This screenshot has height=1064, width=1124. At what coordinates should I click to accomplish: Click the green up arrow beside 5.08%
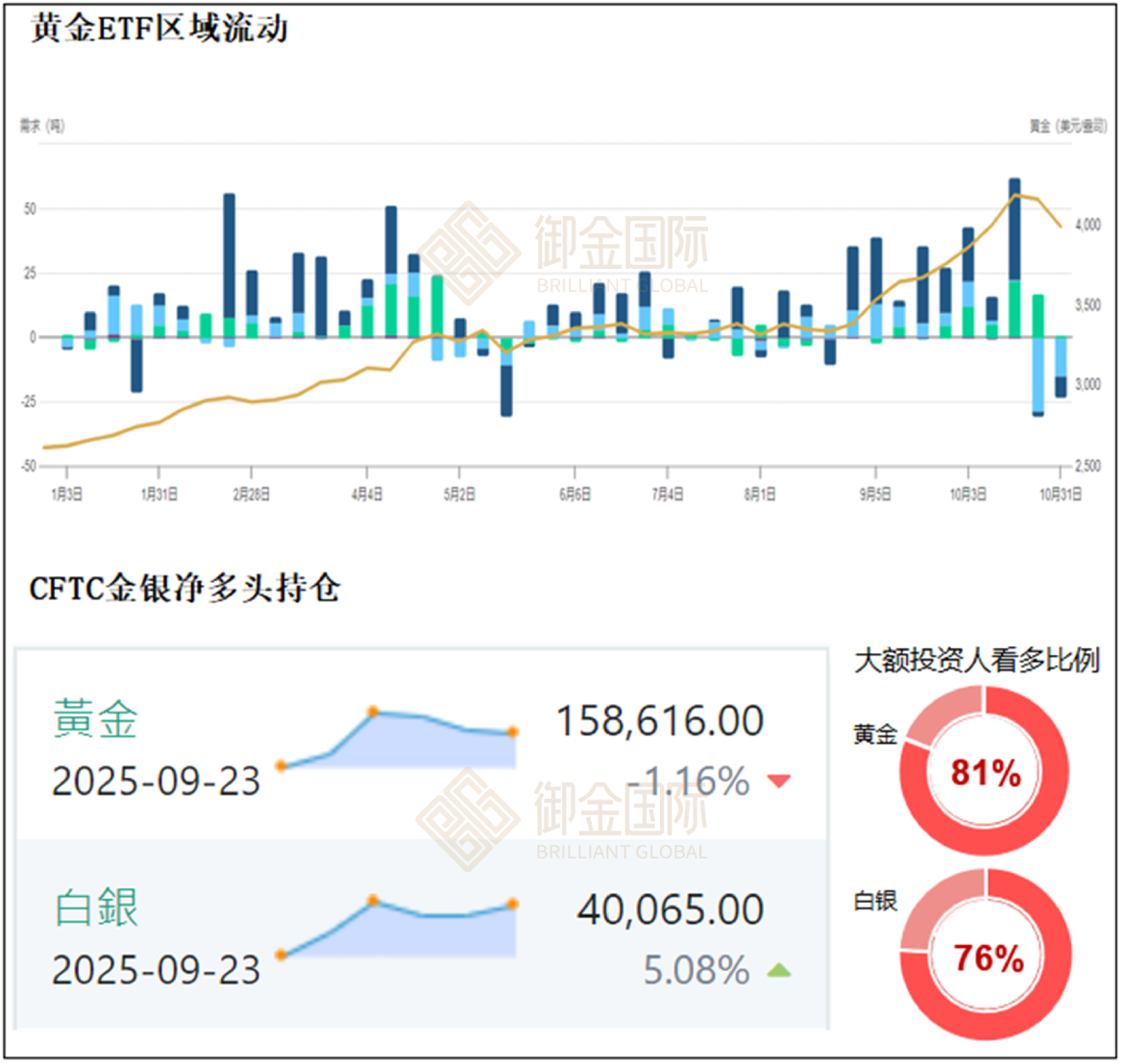779,971
